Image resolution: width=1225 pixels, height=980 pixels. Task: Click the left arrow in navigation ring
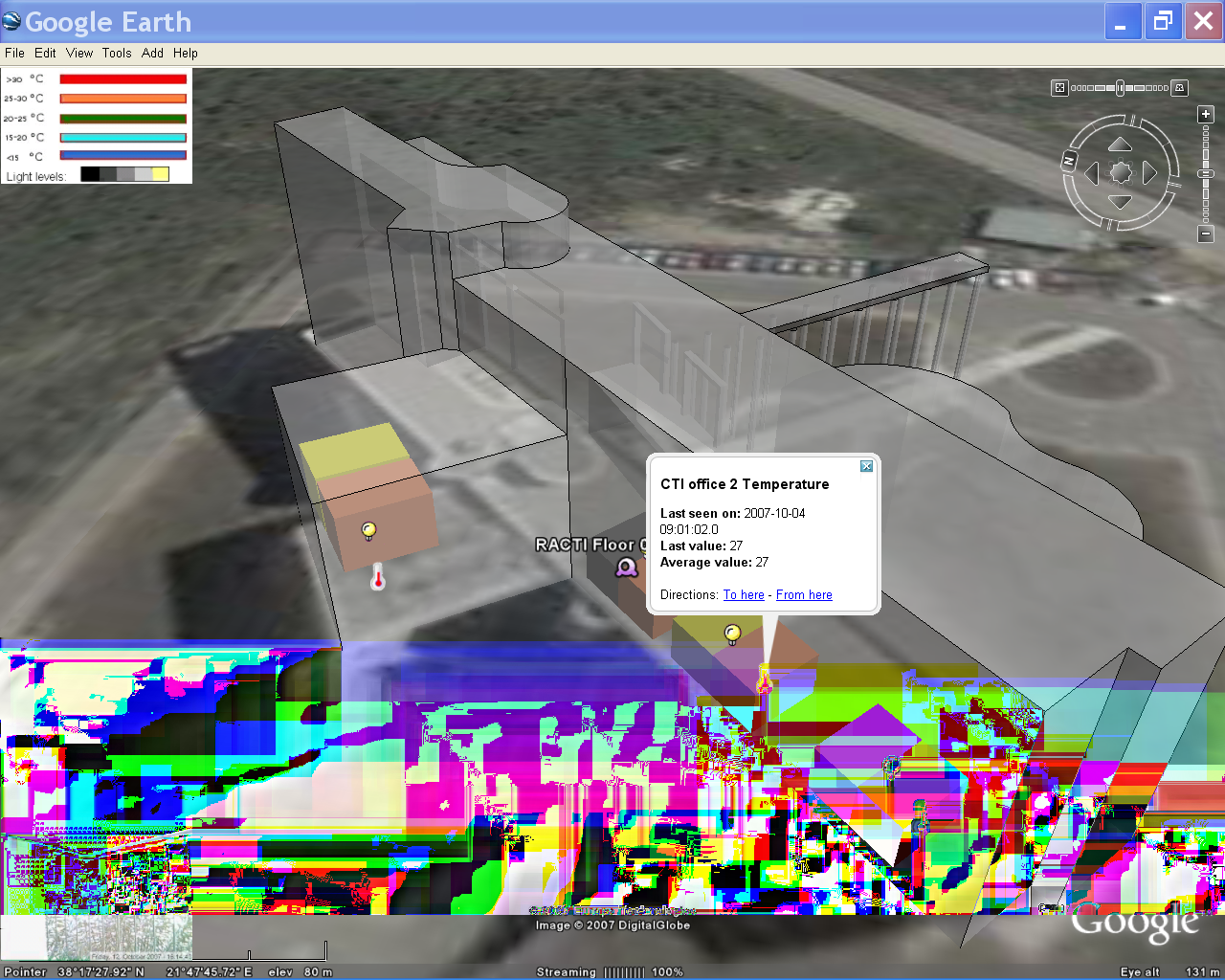[x=1091, y=173]
